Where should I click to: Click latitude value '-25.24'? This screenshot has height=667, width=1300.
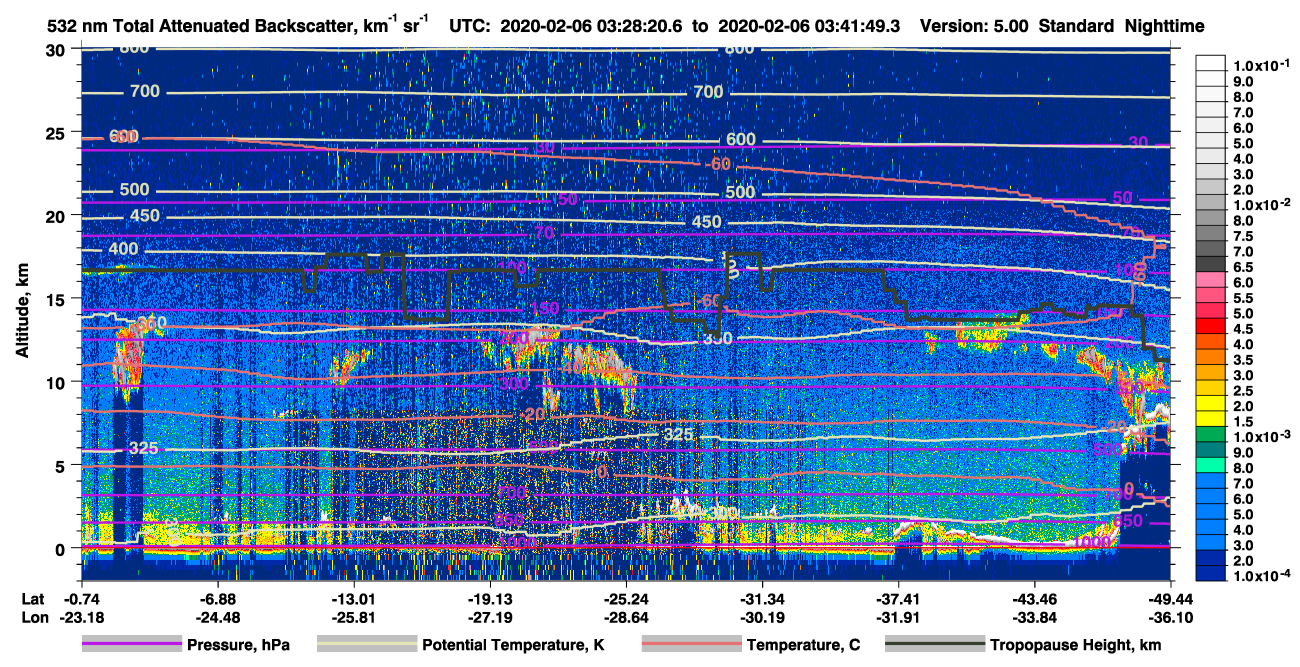click(x=626, y=600)
